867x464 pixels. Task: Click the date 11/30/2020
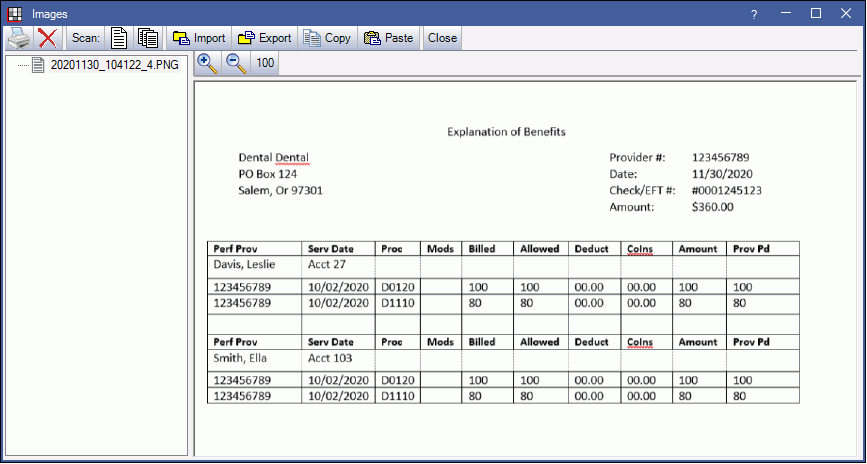[x=722, y=174]
